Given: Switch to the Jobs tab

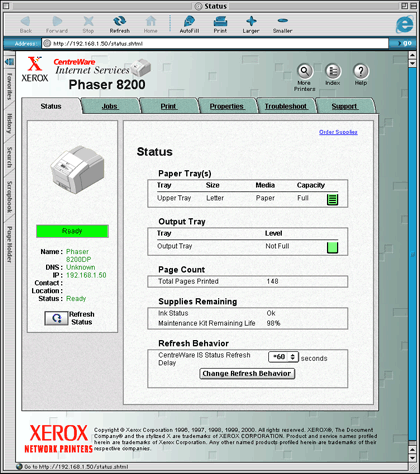Looking at the screenshot, I should 110,106.
